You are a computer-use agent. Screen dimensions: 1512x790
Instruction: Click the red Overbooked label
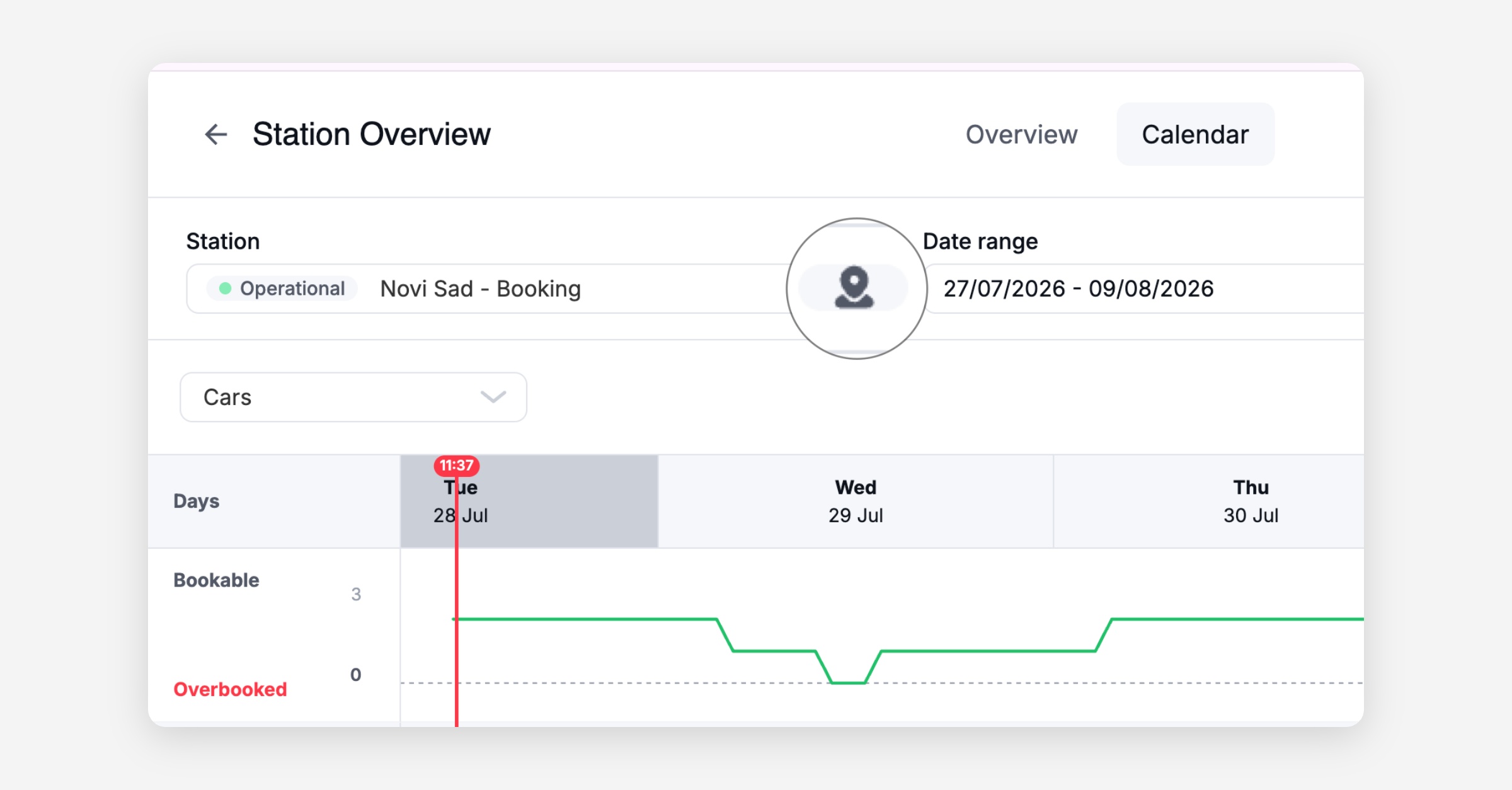pos(230,689)
